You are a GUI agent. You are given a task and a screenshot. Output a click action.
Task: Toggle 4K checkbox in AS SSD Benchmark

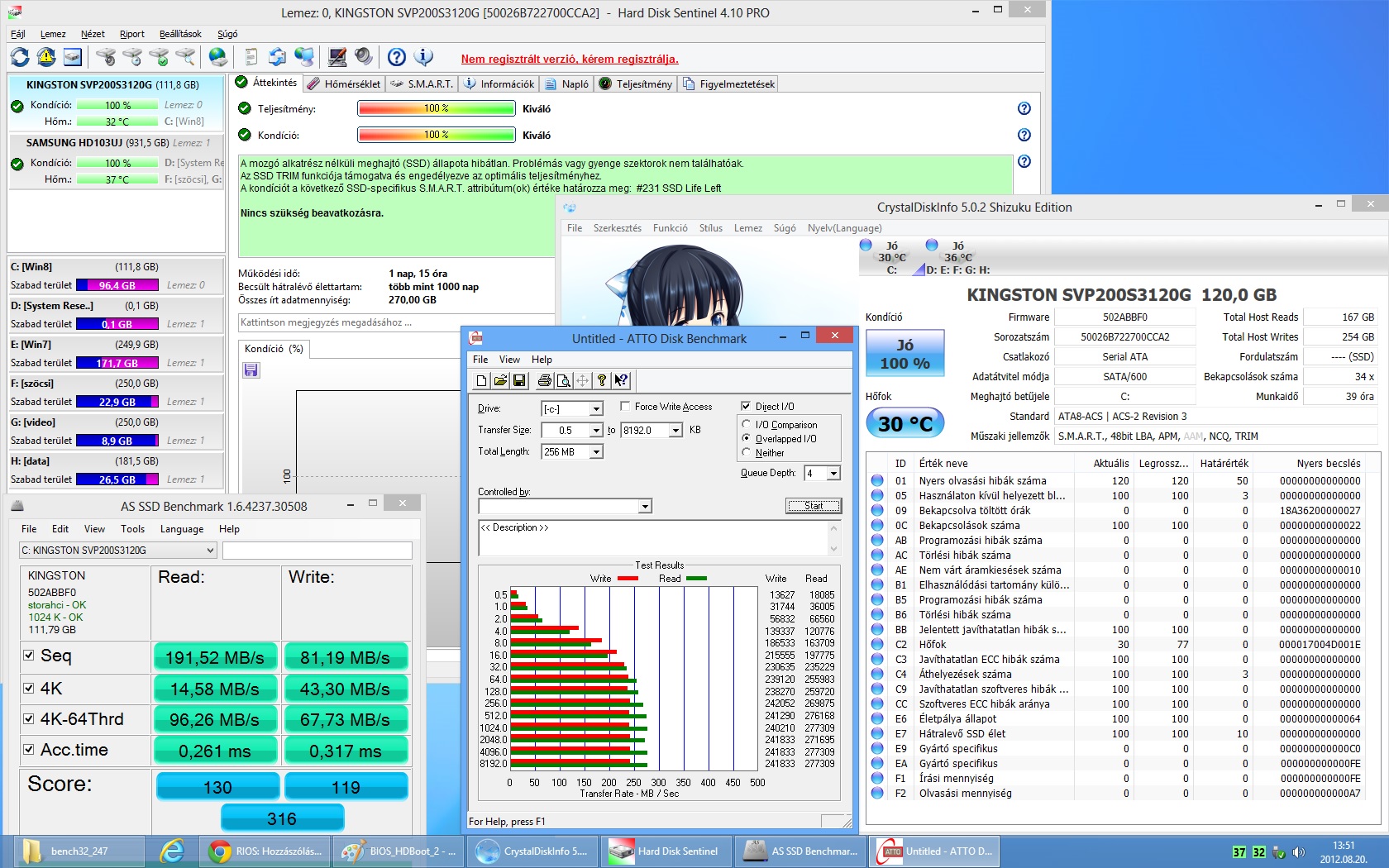[29, 688]
